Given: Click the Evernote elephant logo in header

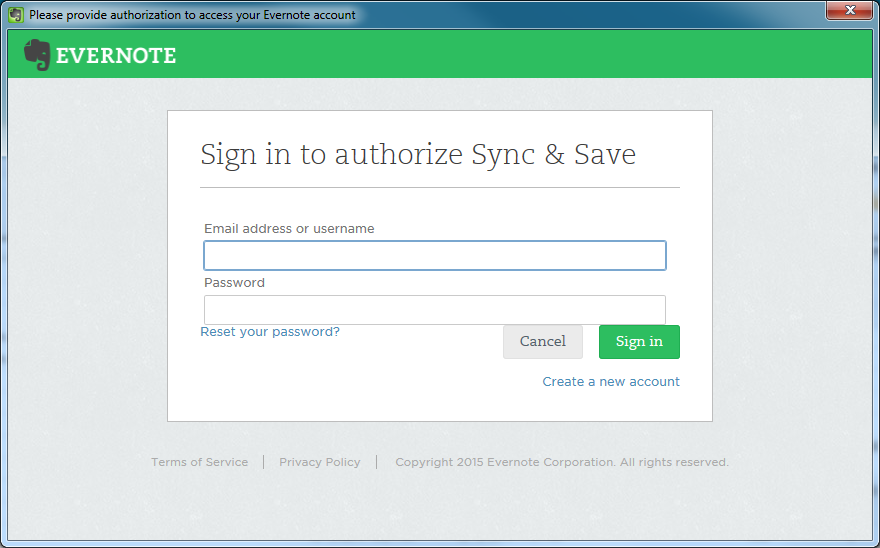Looking at the screenshot, I should tap(37, 55).
